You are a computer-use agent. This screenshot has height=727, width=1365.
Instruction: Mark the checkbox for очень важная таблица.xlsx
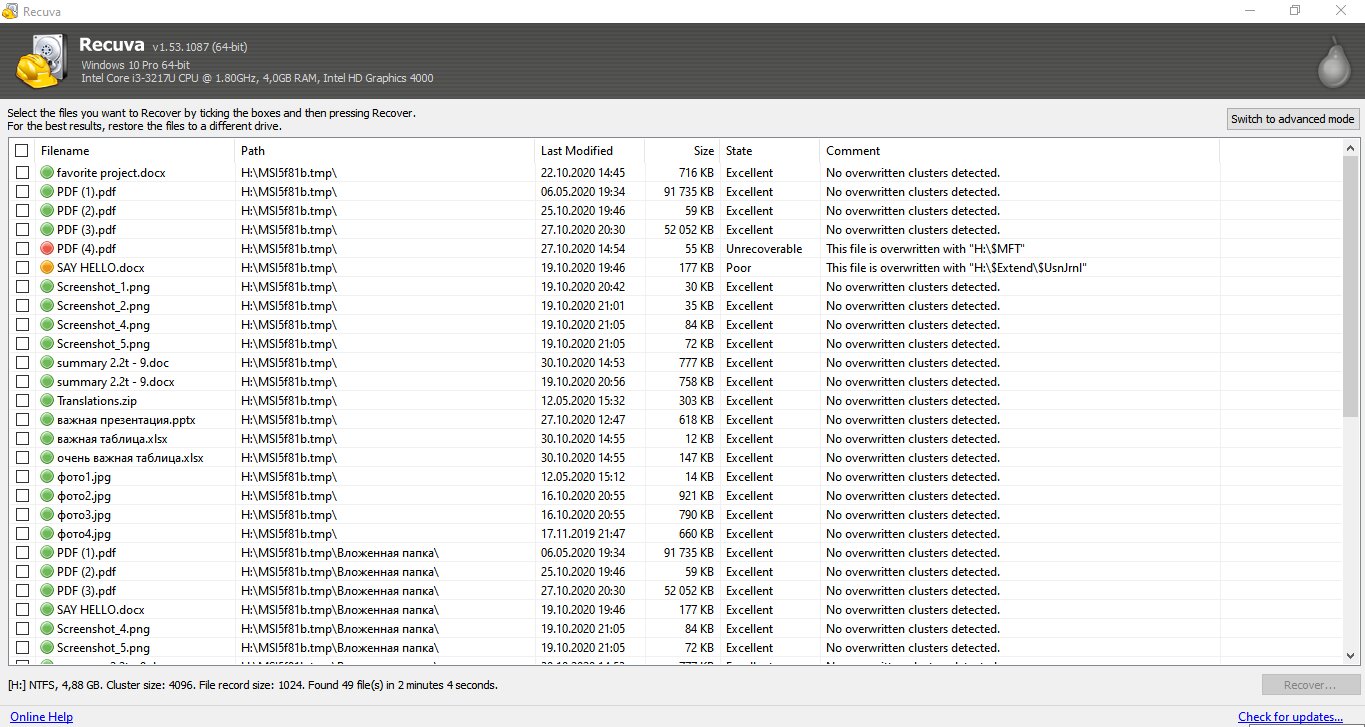(x=22, y=458)
